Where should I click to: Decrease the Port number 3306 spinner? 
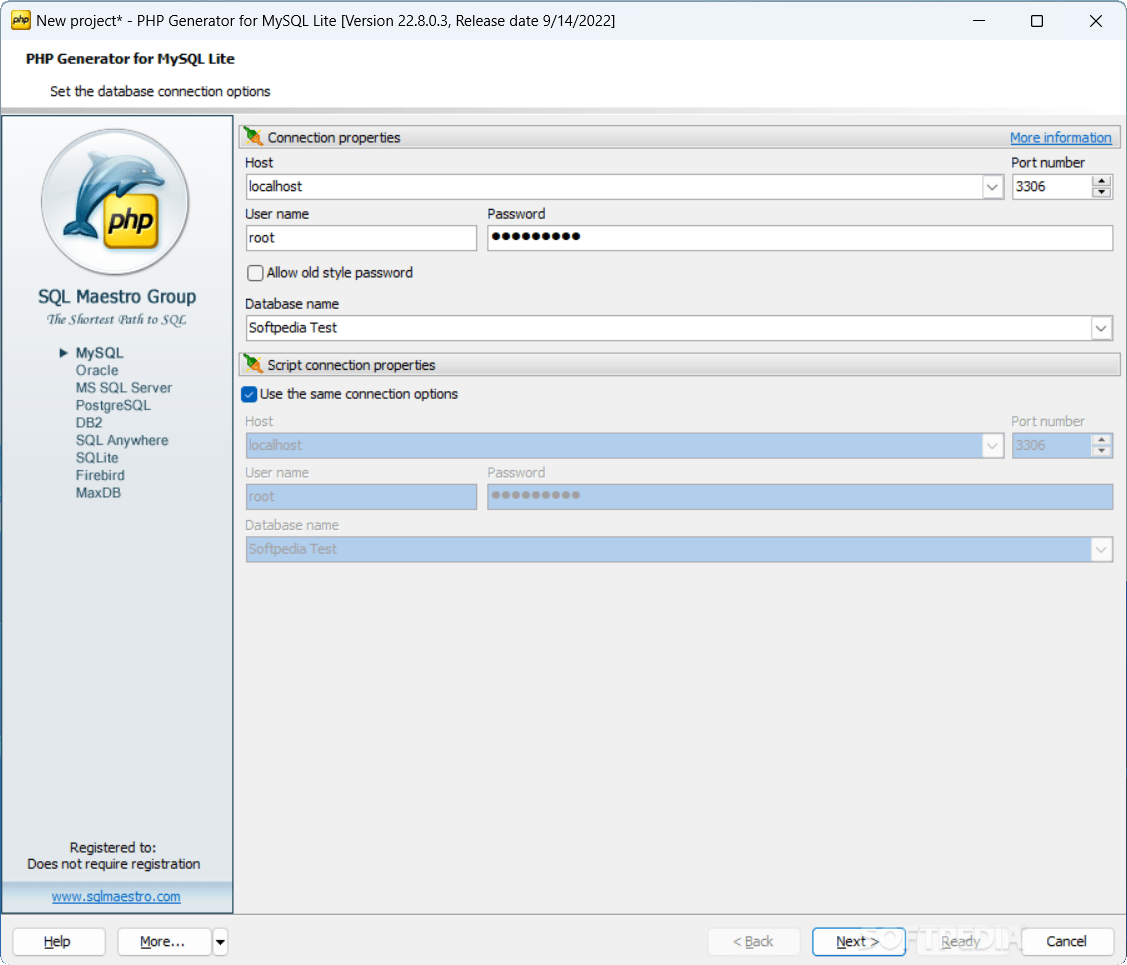coord(1101,193)
